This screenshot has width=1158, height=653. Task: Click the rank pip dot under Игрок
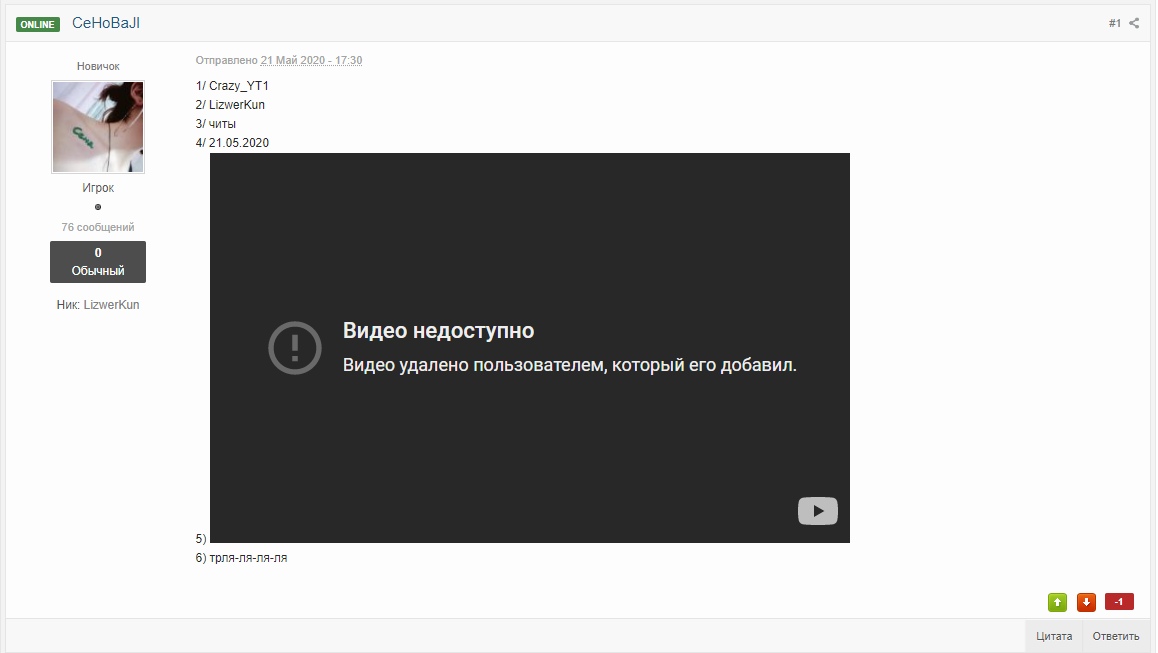tap(98, 207)
